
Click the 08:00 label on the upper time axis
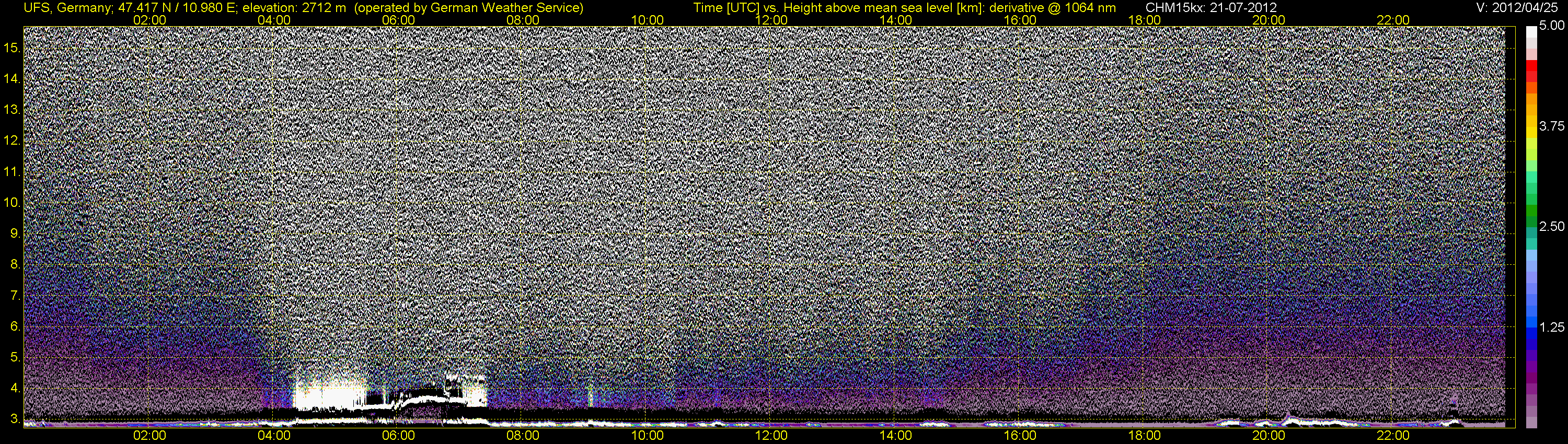click(523, 20)
